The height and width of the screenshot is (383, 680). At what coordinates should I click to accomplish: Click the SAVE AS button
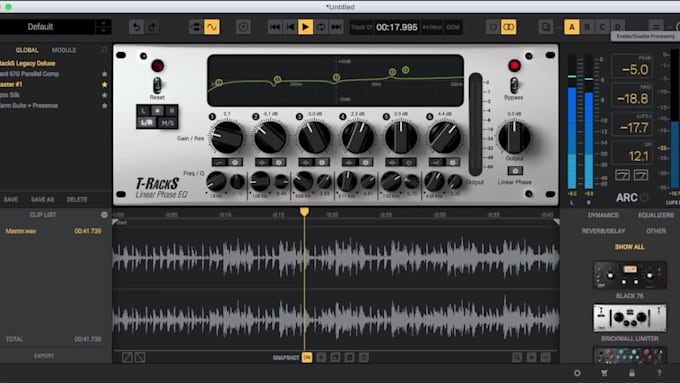42,200
